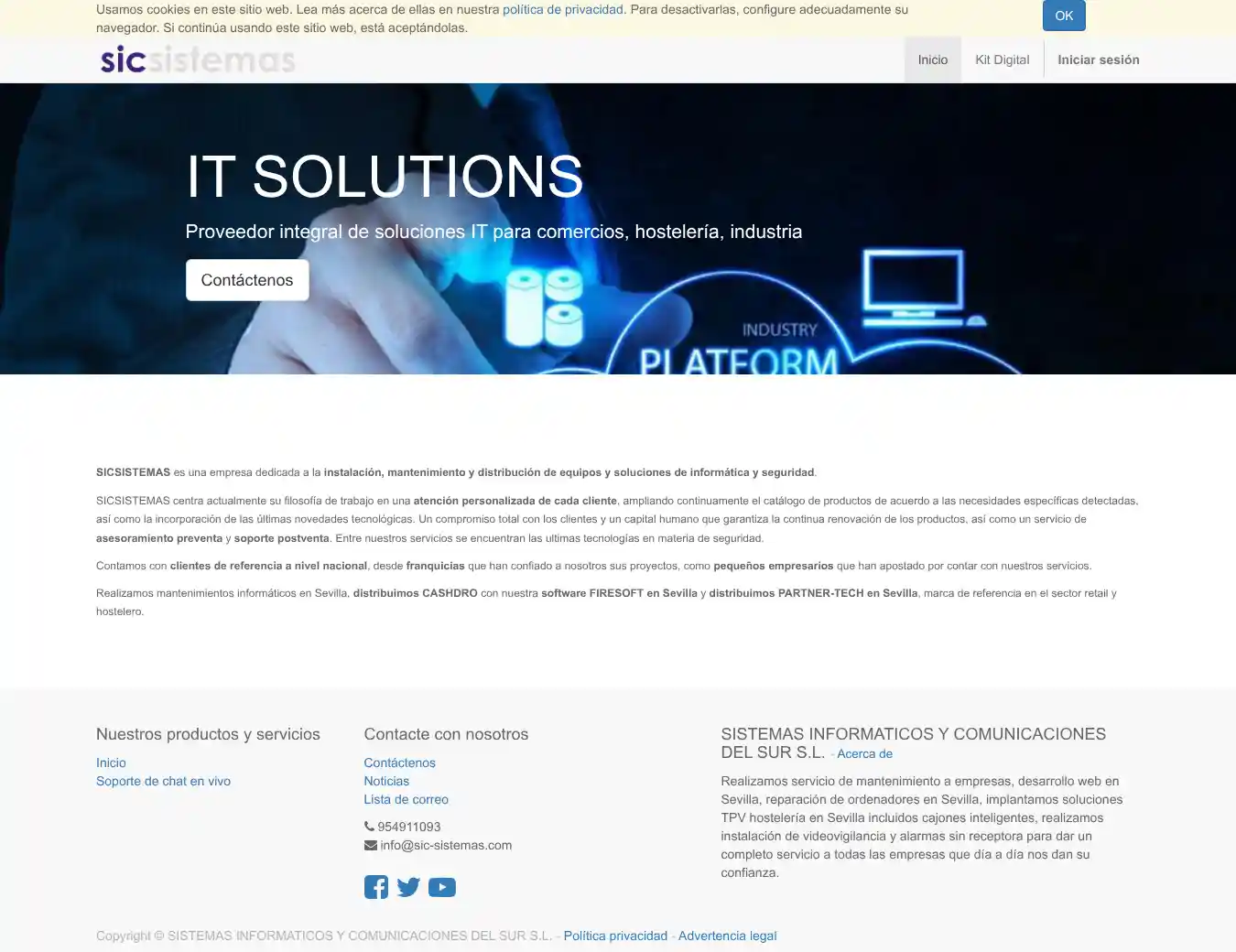
Task: Open the política de privacidad cookie link
Action: pyautogui.click(x=562, y=9)
